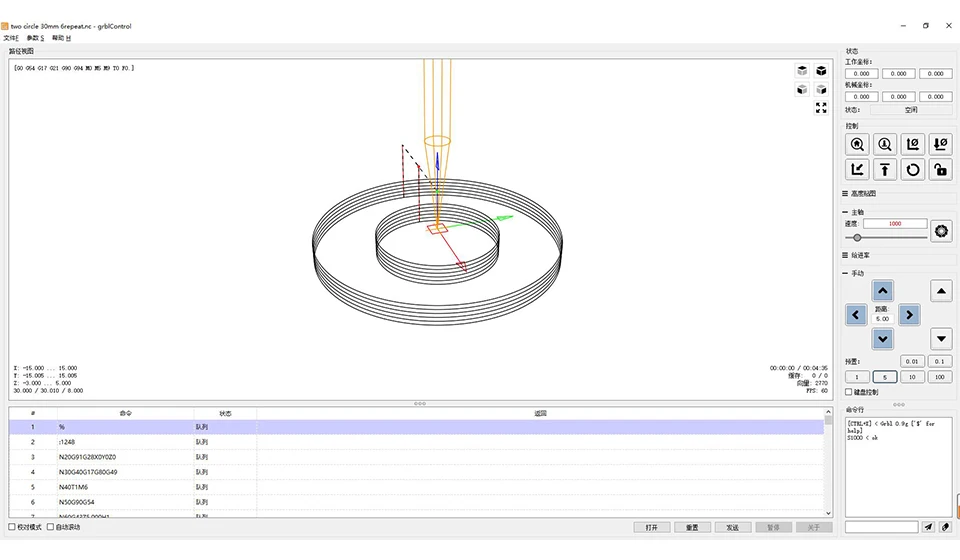Select table row with command :1248
Viewport: 960px width, 560px height.
click(x=416, y=442)
